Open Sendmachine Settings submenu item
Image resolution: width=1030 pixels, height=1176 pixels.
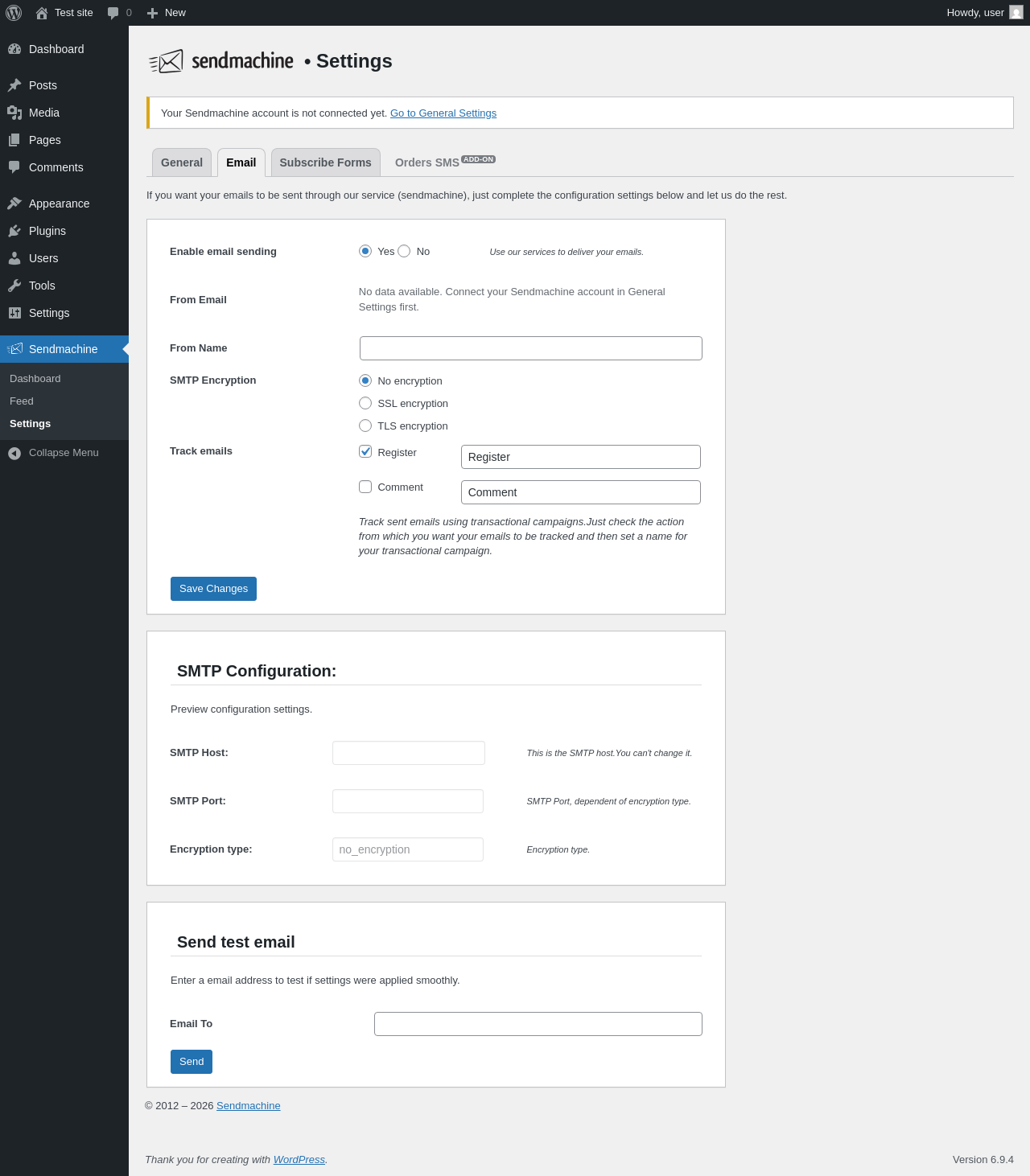pos(30,424)
